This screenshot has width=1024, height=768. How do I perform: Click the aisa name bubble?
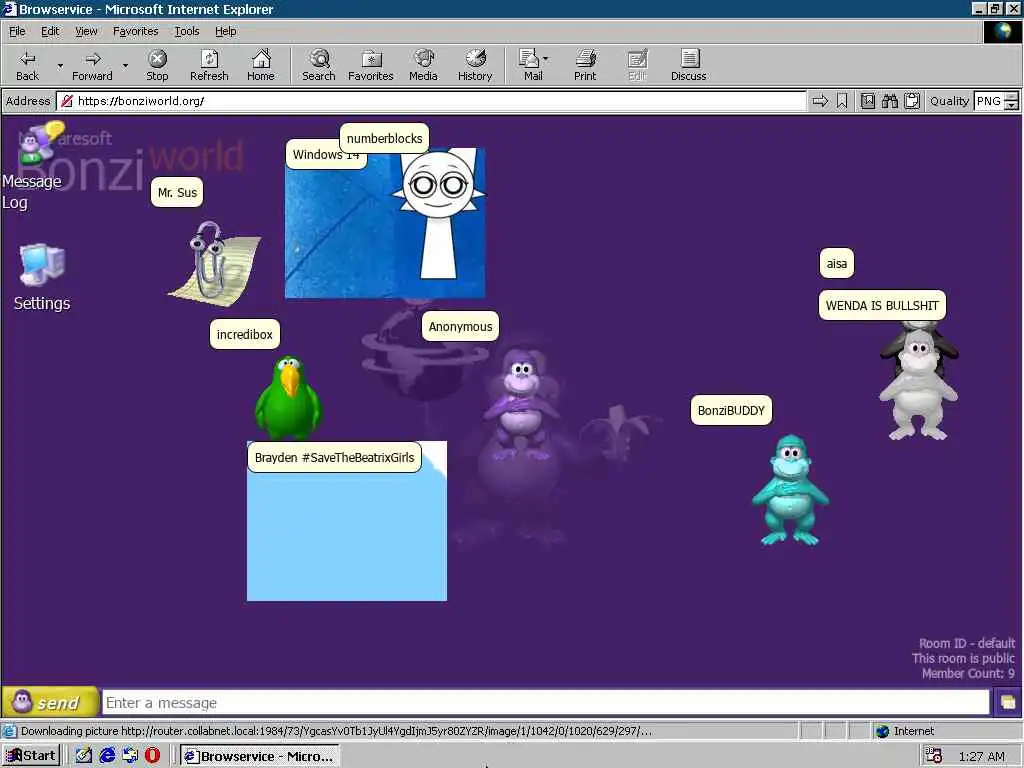(x=837, y=264)
